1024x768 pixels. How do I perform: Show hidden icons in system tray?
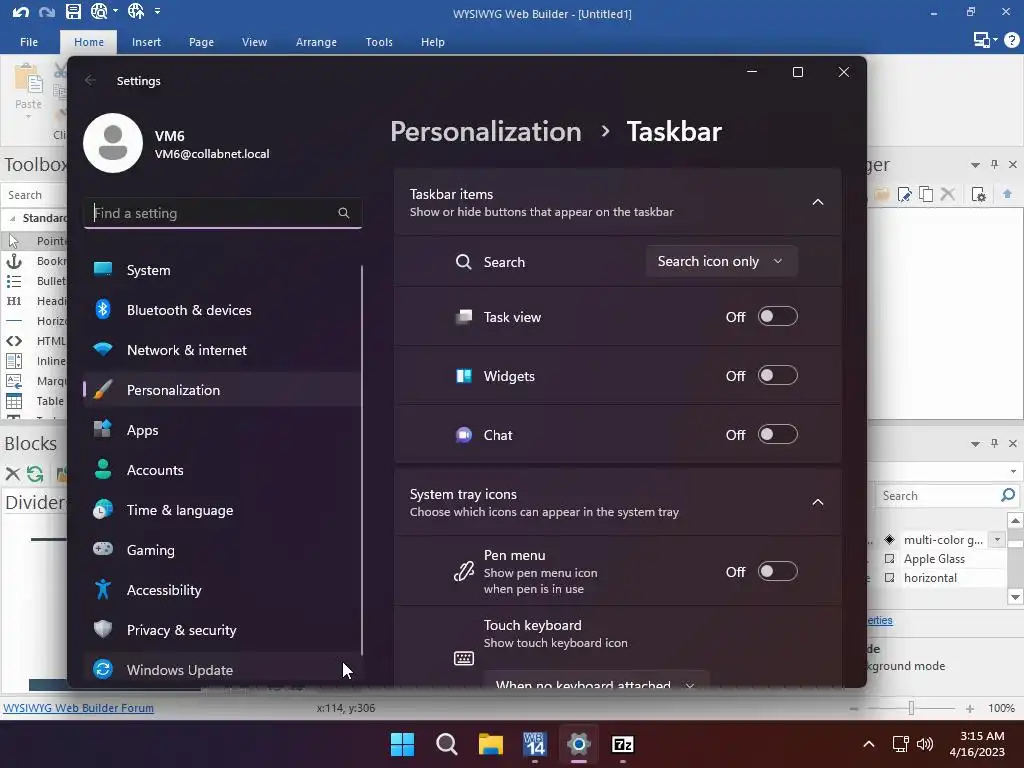tap(869, 744)
